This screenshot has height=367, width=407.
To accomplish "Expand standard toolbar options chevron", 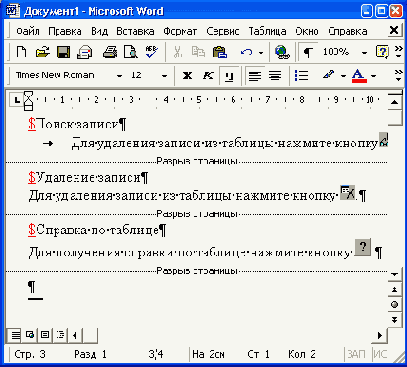I will tap(398, 52).
